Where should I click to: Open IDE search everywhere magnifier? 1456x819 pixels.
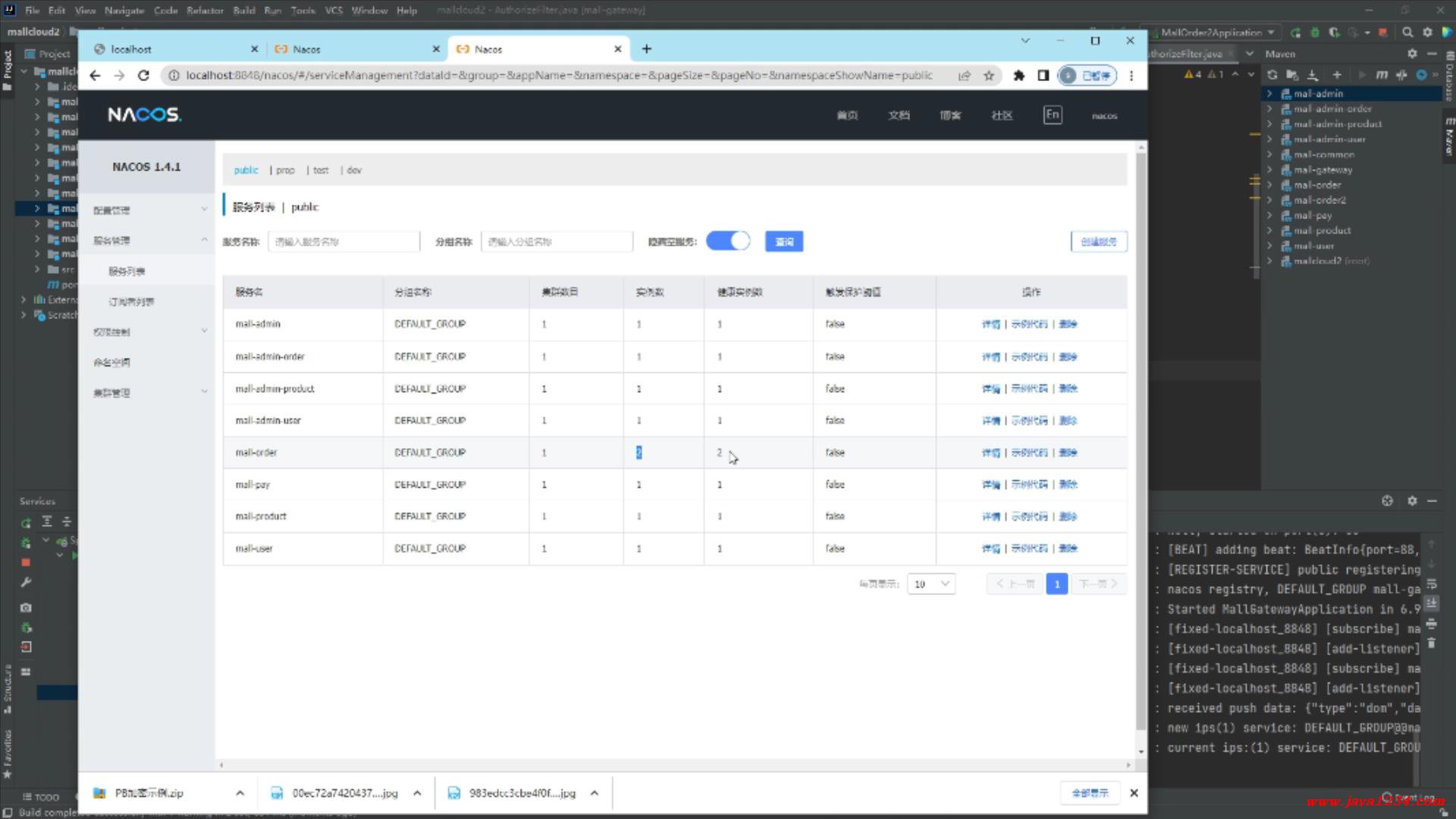coord(1407,32)
